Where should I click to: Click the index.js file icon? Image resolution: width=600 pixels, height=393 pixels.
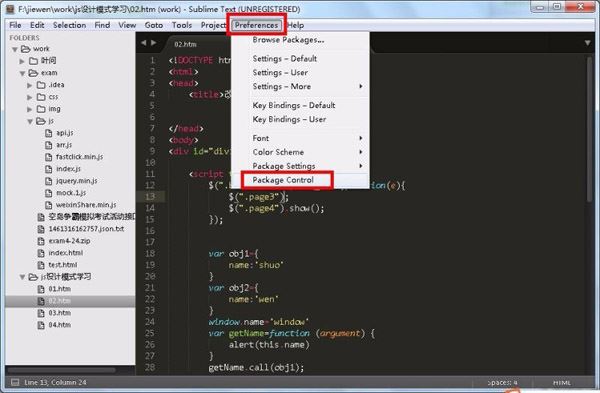pos(49,169)
